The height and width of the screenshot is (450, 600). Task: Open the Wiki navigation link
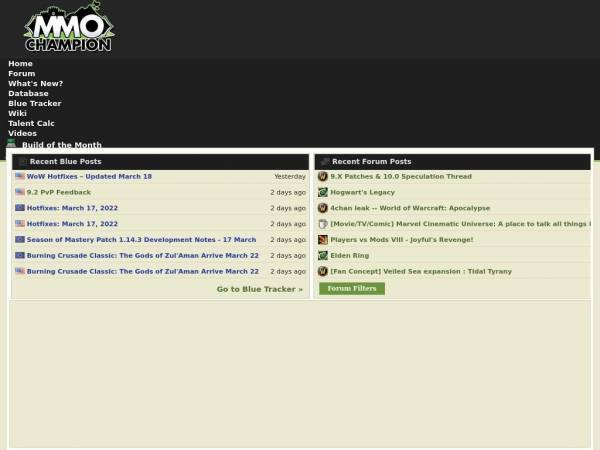[x=17, y=113]
